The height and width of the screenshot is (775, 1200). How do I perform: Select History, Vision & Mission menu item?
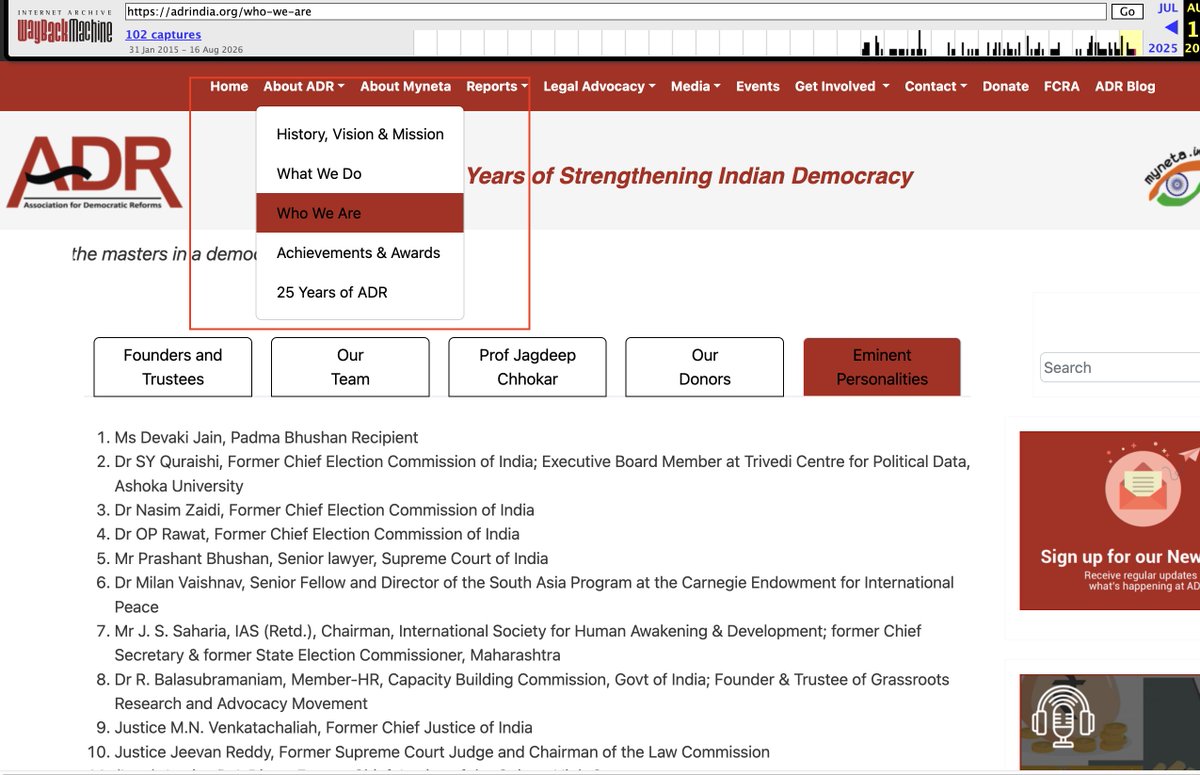360,134
